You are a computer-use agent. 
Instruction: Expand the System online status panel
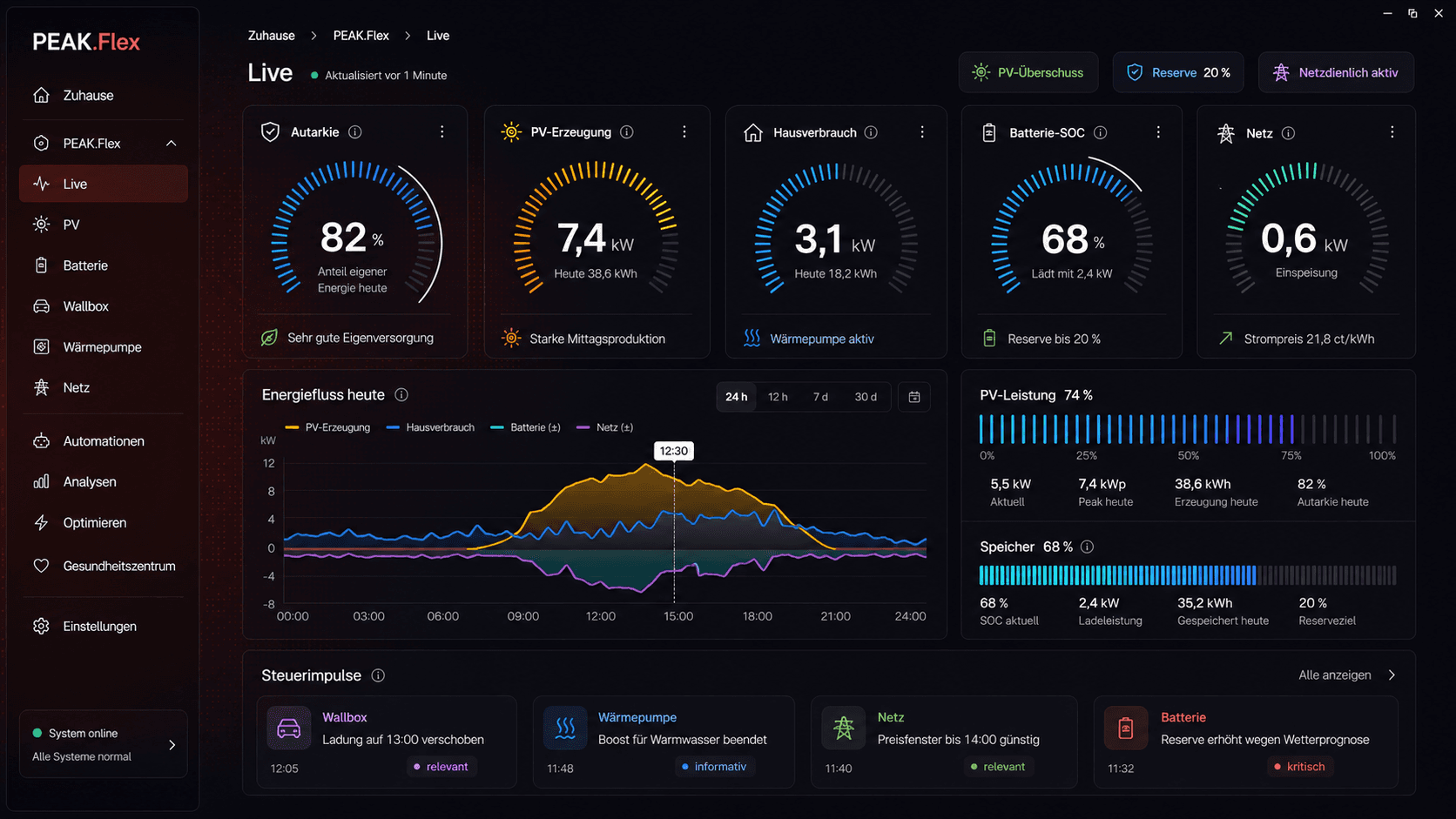click(x=103, y=745)
